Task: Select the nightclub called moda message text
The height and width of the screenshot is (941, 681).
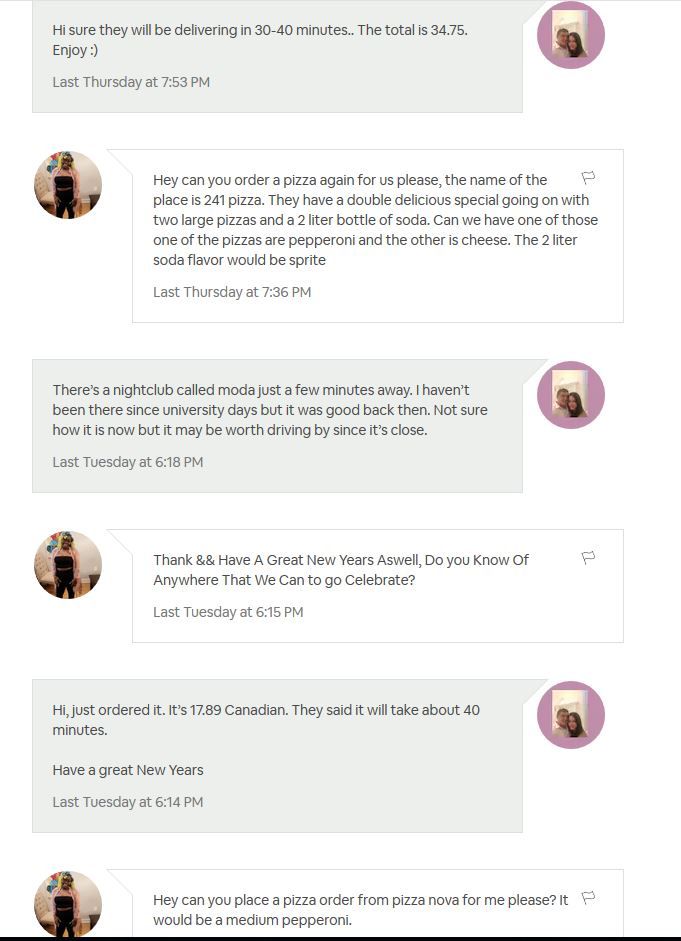Action: 270,410
